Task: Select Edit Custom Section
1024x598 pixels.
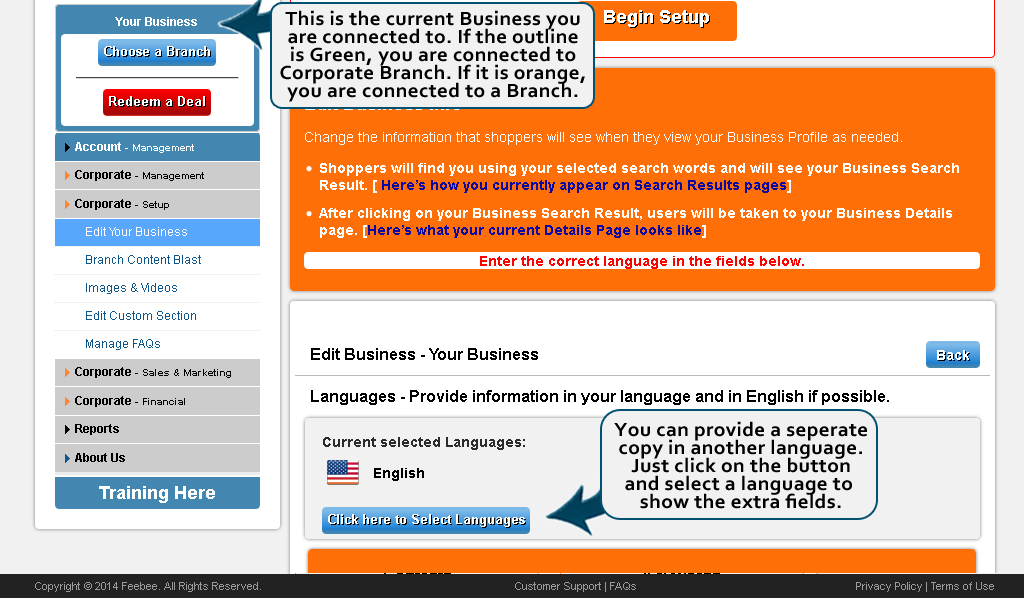Action: point(141,316)
